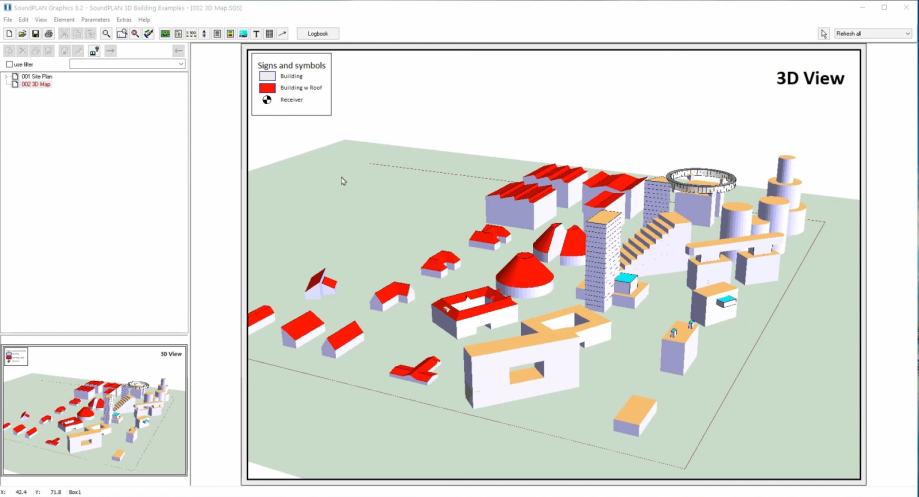Open the Element menu
This screenshot has height=497, width=919.
(64, 19)
